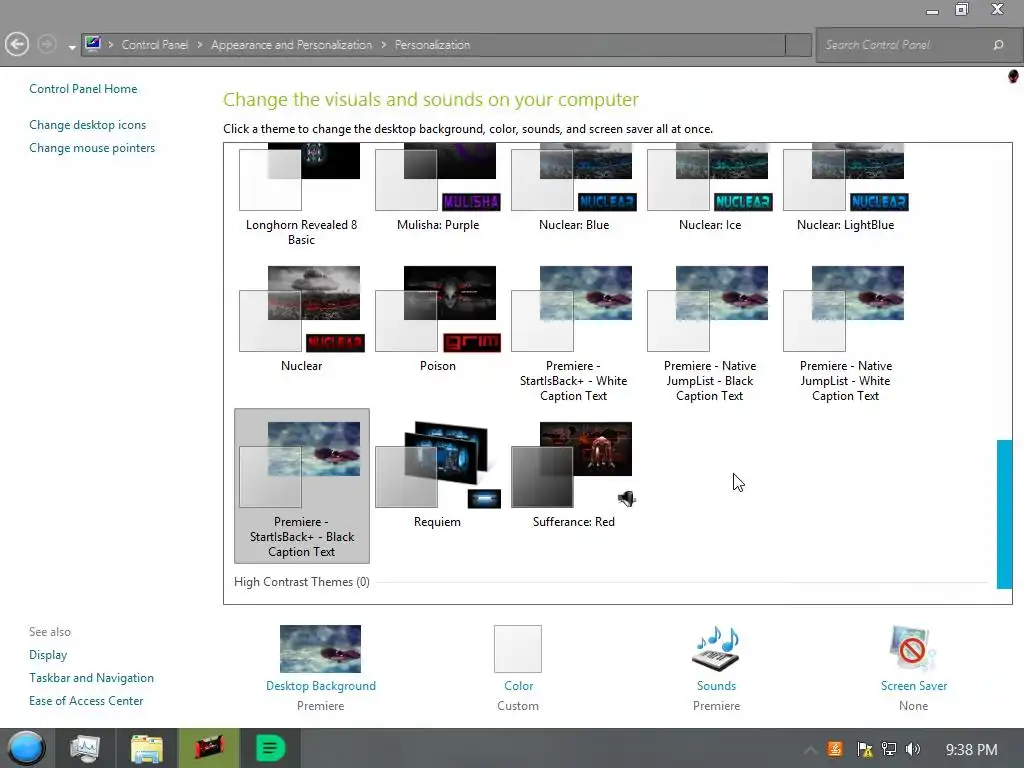The width and height of the screenshot is (1024, 768).
Task: Apply the Mulisha: Purple theme
Action: point(438,189)
